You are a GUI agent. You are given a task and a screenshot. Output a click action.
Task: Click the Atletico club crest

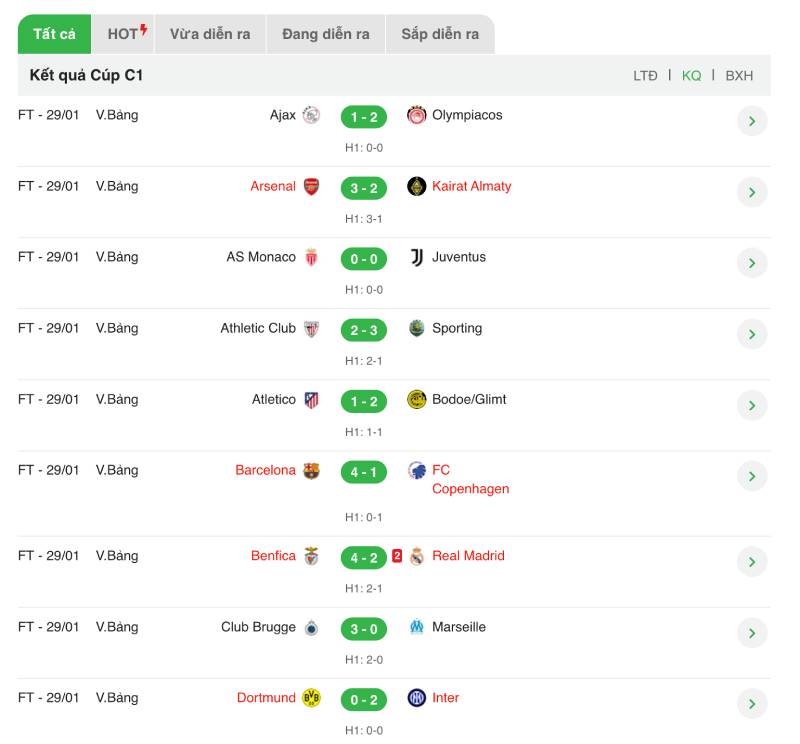311,400
